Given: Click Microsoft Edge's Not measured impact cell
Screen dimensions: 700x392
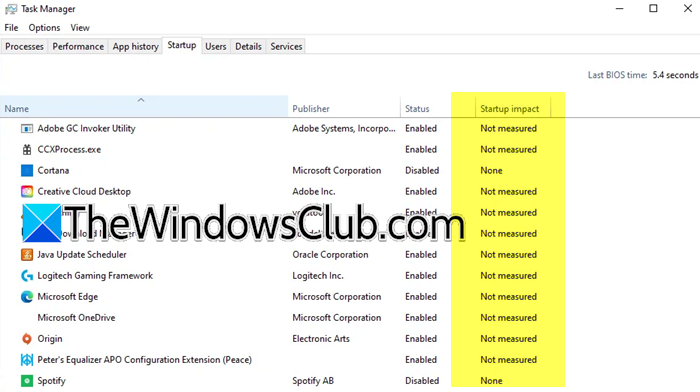Looking at the screenshot, I should point(508,296).
